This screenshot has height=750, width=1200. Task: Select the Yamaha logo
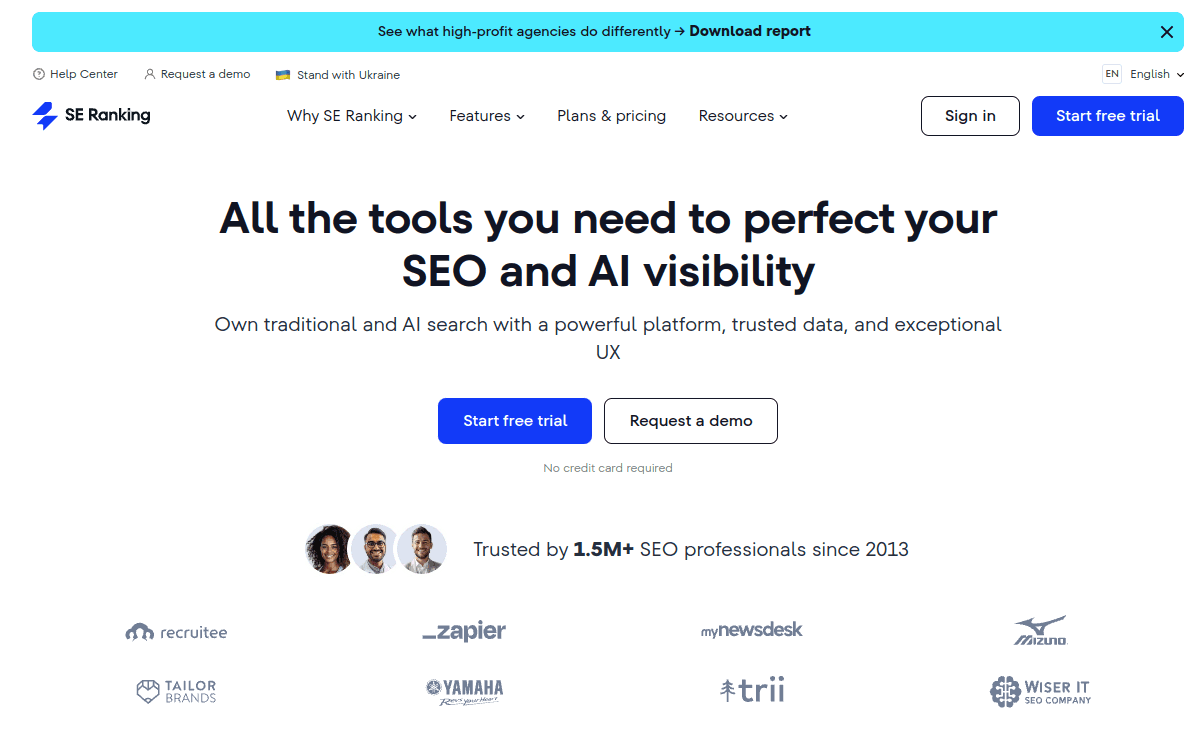point(464,690)
